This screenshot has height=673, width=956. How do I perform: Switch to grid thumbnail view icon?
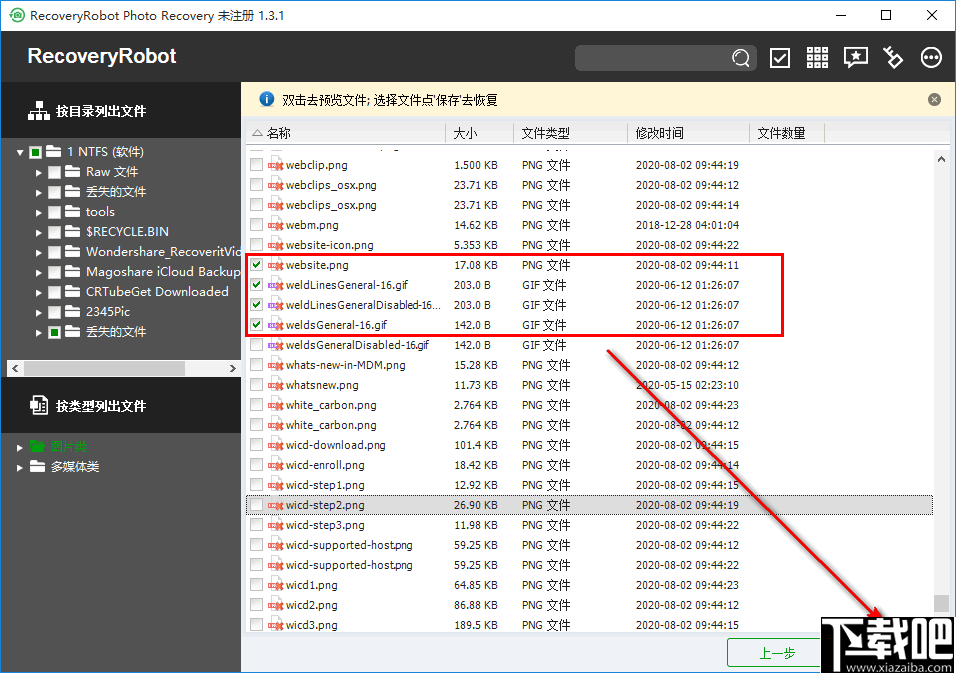tap(817, 58)
